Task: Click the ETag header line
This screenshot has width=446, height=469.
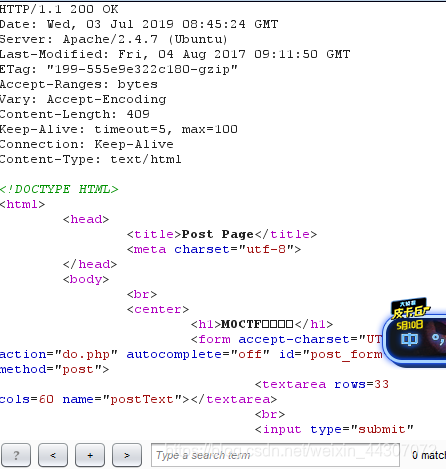Action: (119, 69)
